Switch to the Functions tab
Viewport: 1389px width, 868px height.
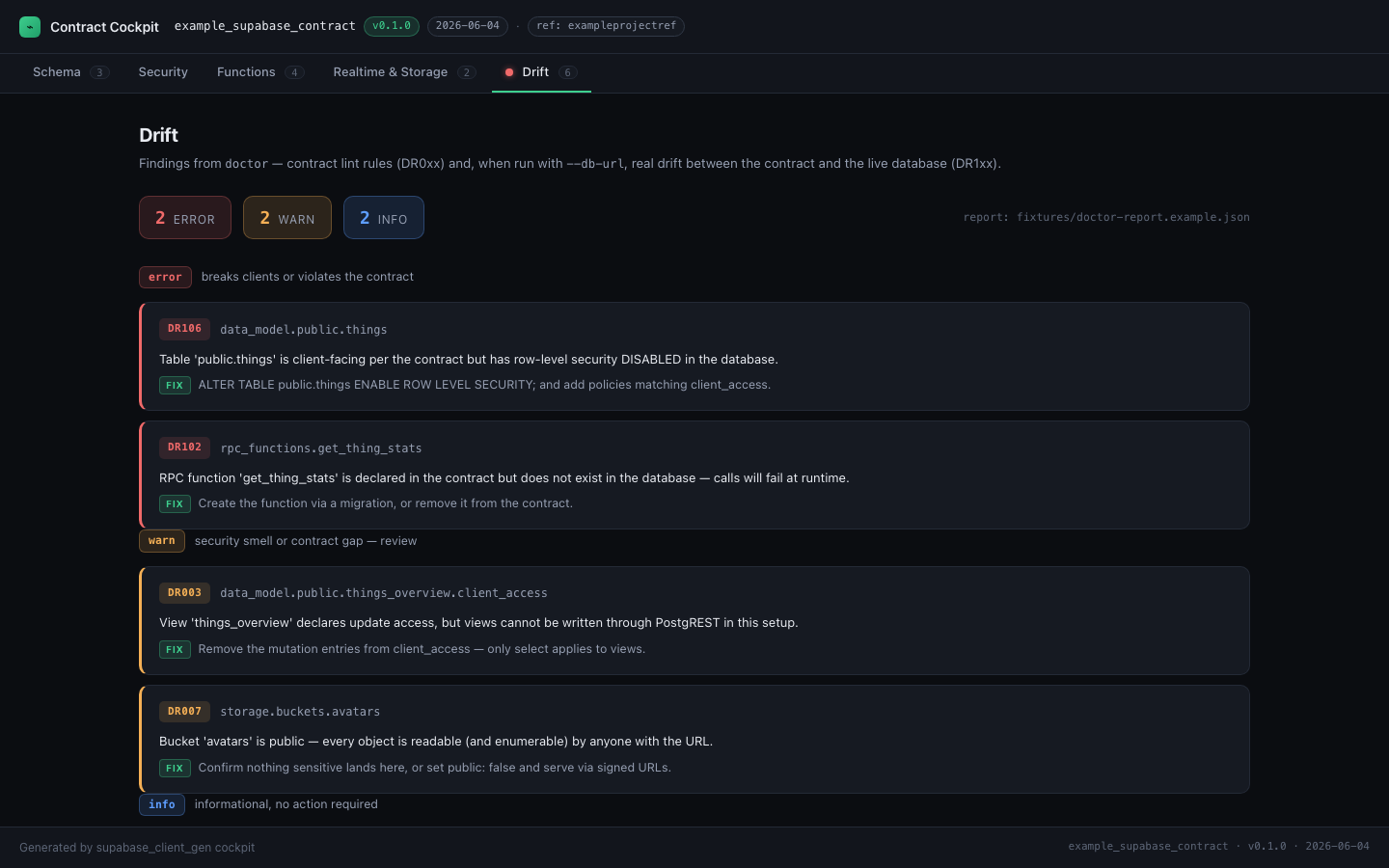260,72
